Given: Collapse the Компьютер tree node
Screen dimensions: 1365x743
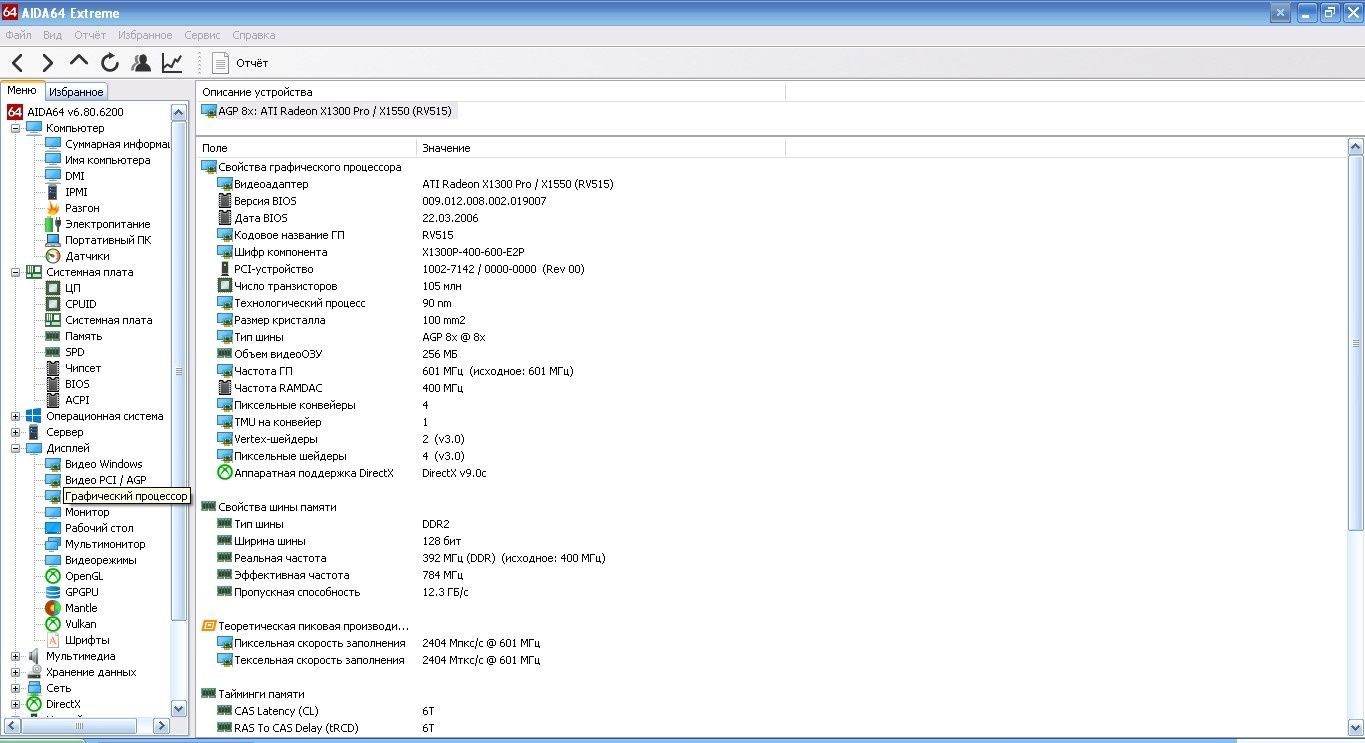Looking at the screenshot, I should 15,128.
